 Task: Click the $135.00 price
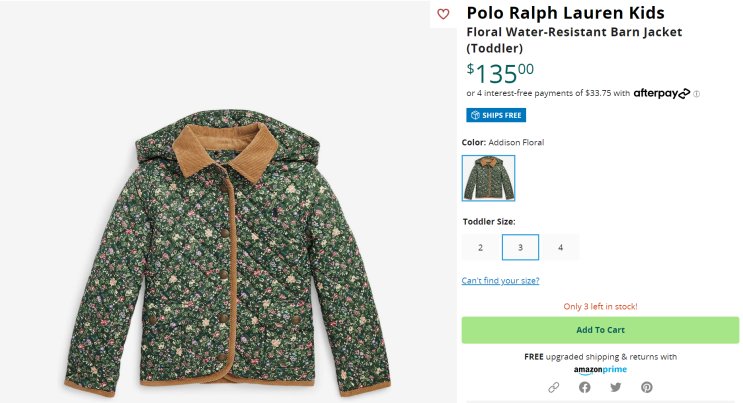[501, 72]
